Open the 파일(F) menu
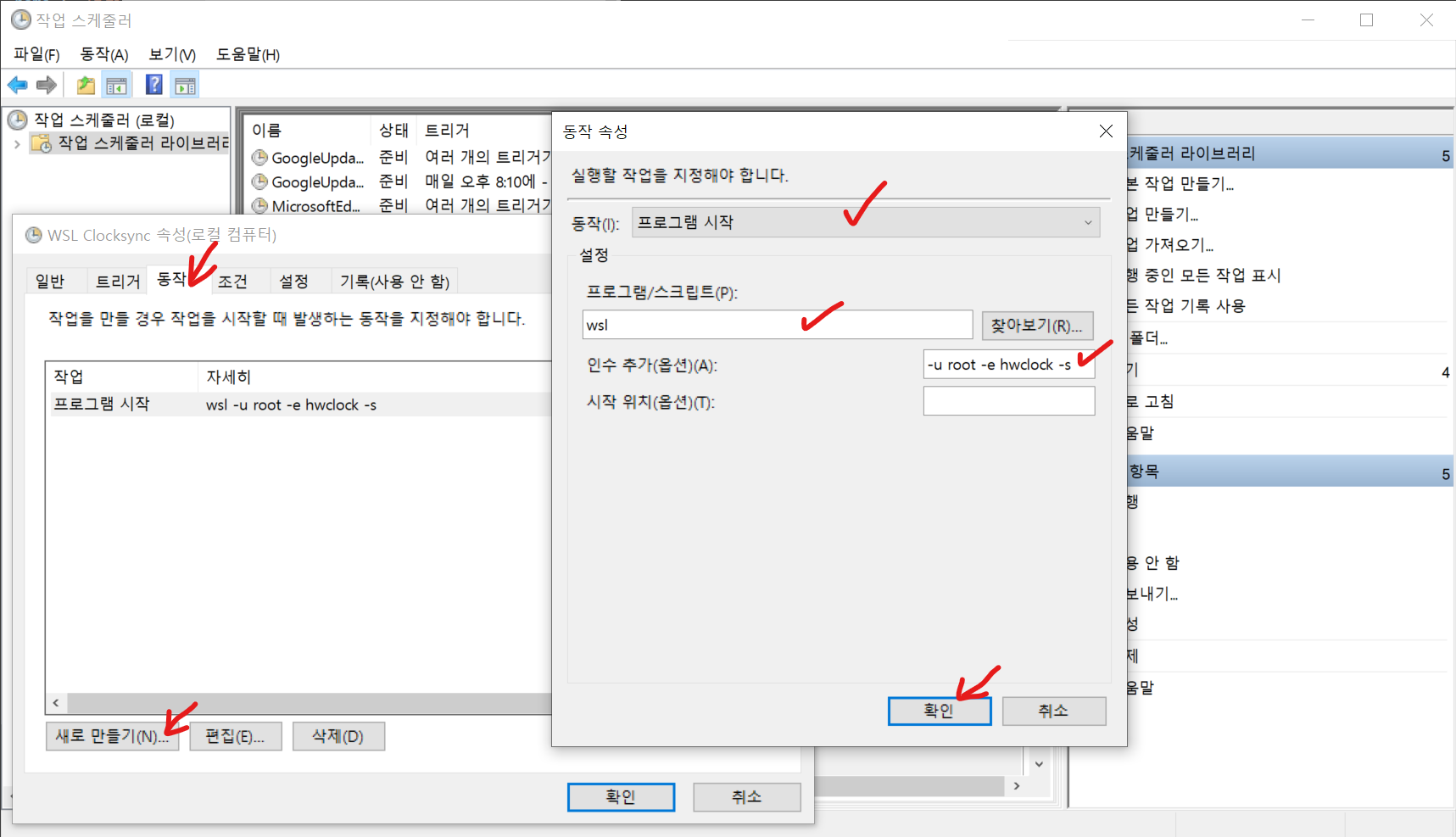Viewport: 1456px width, 837px height. tap(36, 54)
